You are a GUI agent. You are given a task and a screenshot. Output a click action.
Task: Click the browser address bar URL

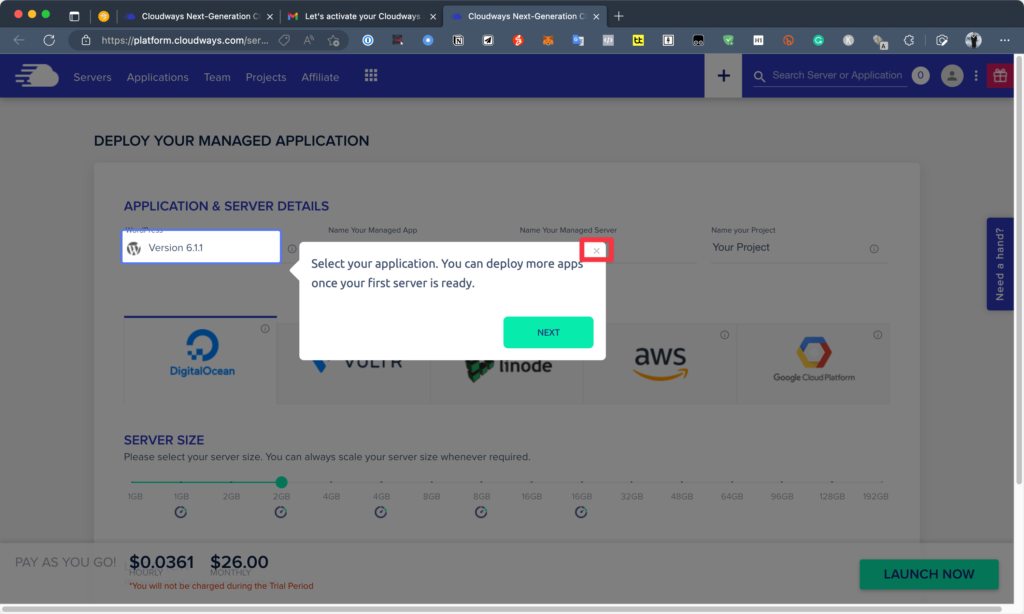click(185, 40)
